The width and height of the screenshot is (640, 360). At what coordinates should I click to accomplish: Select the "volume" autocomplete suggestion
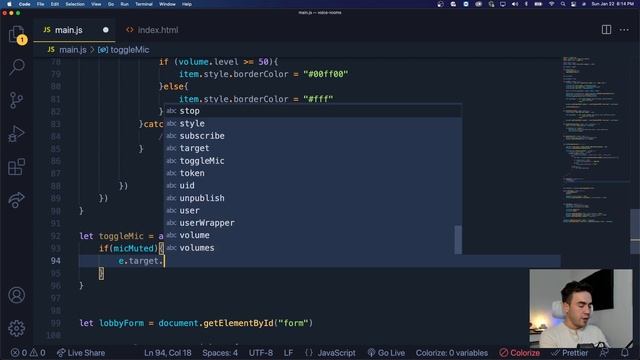click(313, 236)
